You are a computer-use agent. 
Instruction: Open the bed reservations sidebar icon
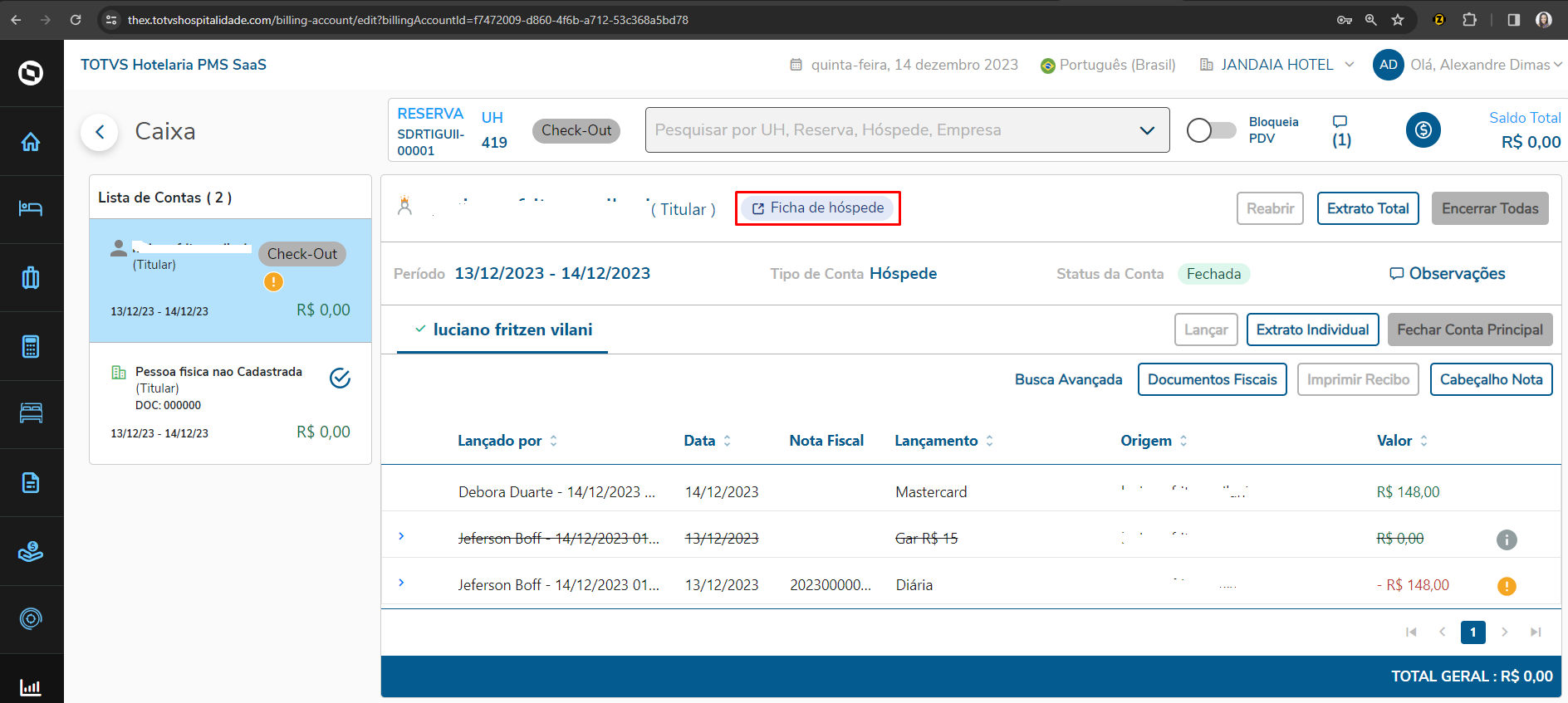click(x=31, y=208)
